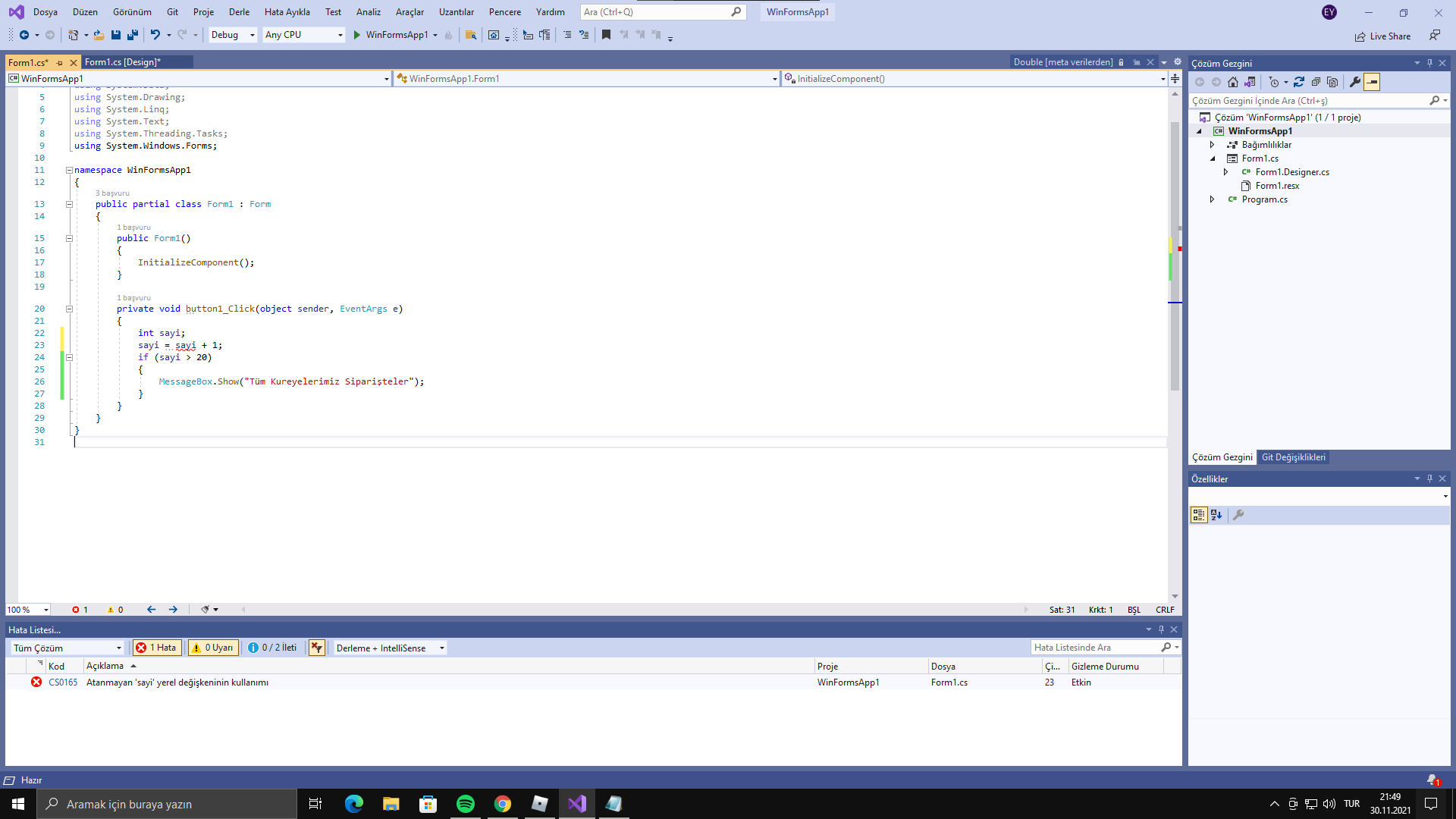Click the Save All toolbar icon
The width and height of the screenshot is (1456, 819).
click(x=133, y=35)
